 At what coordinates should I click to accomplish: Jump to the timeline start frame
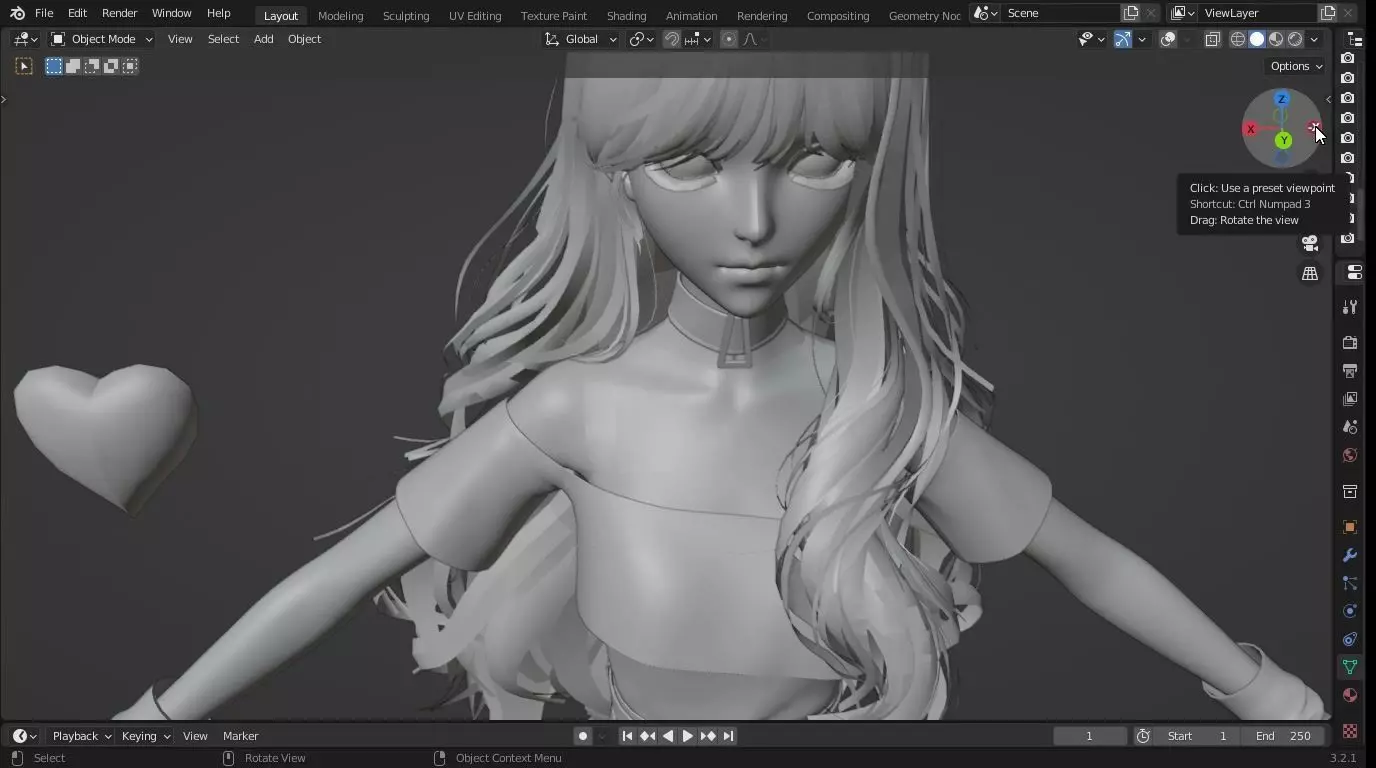pos(627,736)
